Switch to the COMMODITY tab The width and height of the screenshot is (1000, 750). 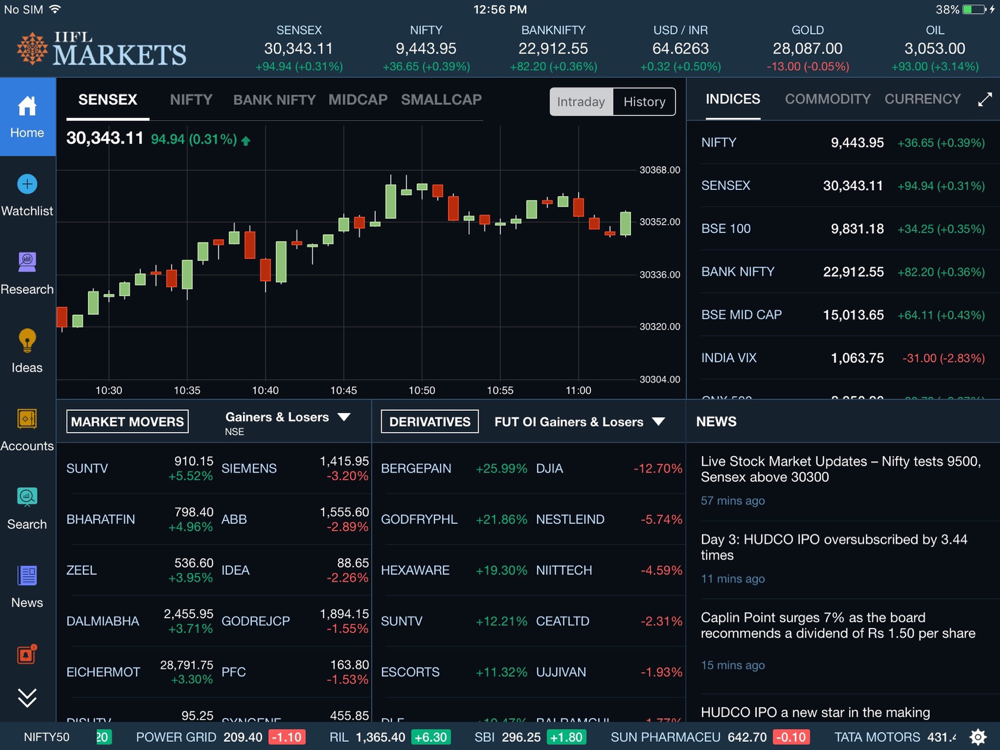tap(827, 99)
